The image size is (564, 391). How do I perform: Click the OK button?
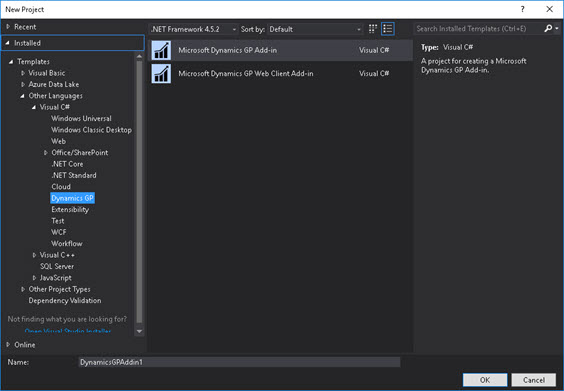[x=485, y=380]
